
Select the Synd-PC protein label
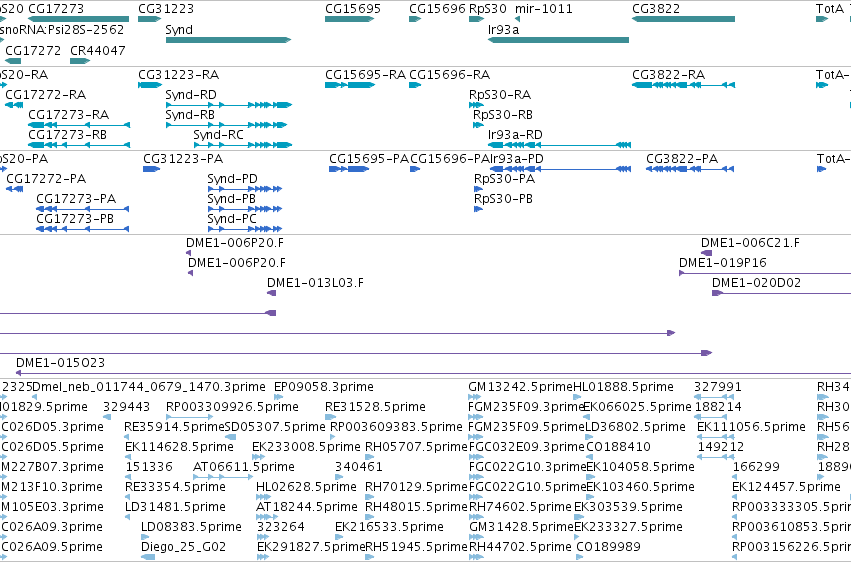click(x=232, y=219)
